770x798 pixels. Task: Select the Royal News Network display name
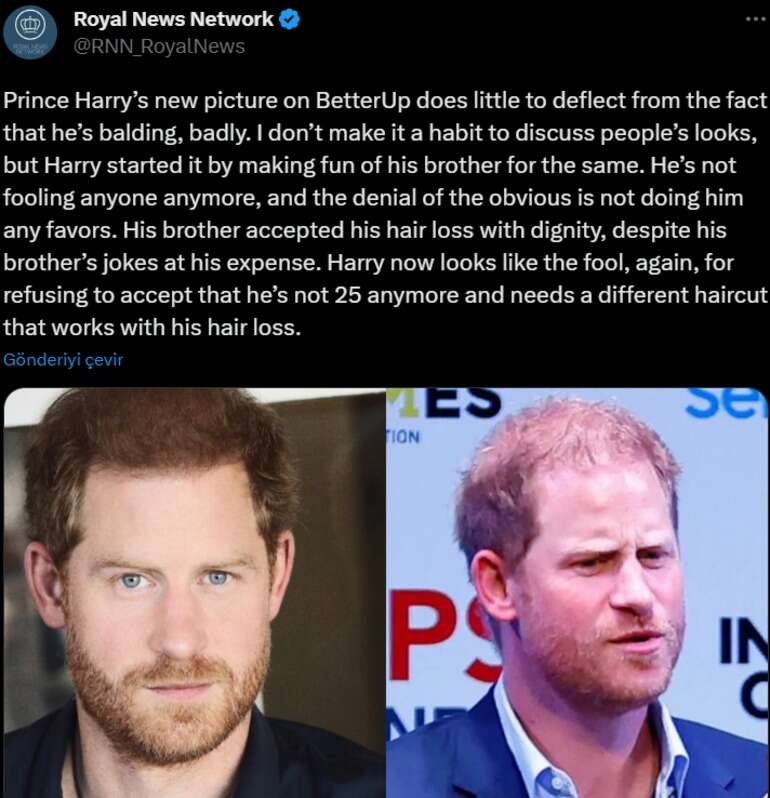(x=174, y=19)
